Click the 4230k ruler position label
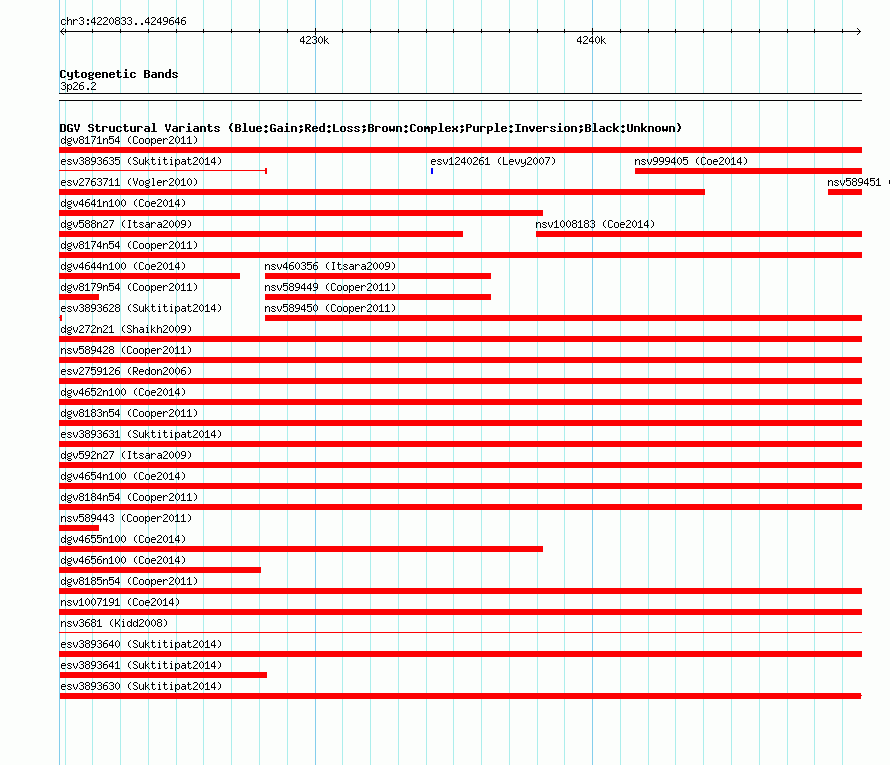The height and width of the screenshot is (765, 890). tap(314, 40)
